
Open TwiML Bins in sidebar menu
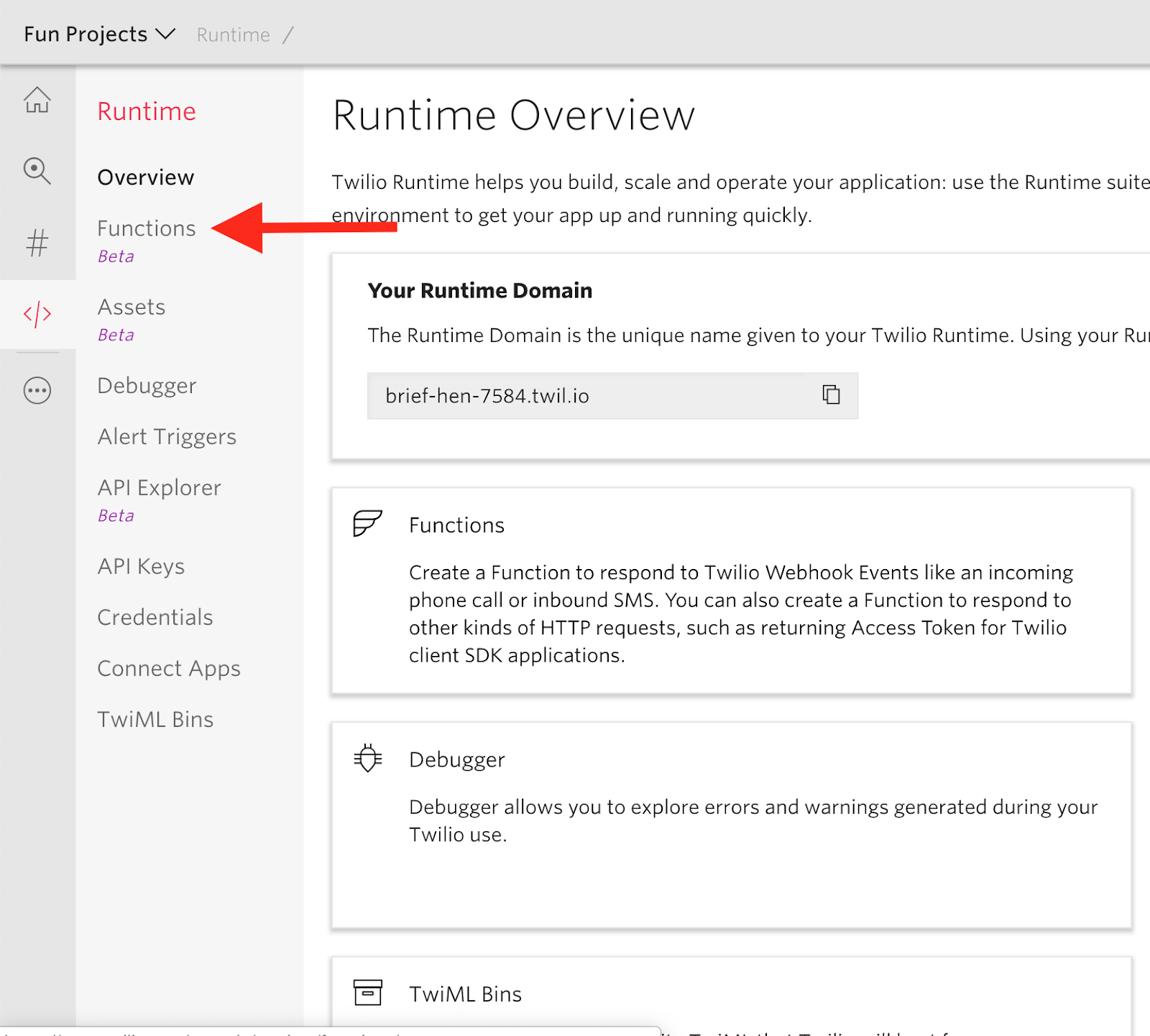point(155,720)
